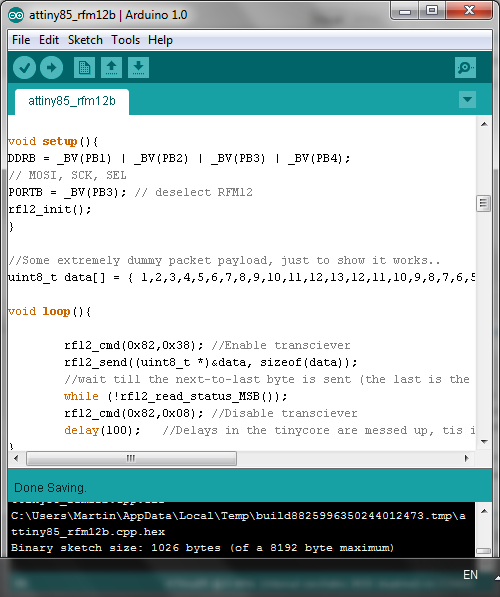Click the Arduino logo in the title bar
Viewport: 500px width, 597px height.
(x=16, y=15)
